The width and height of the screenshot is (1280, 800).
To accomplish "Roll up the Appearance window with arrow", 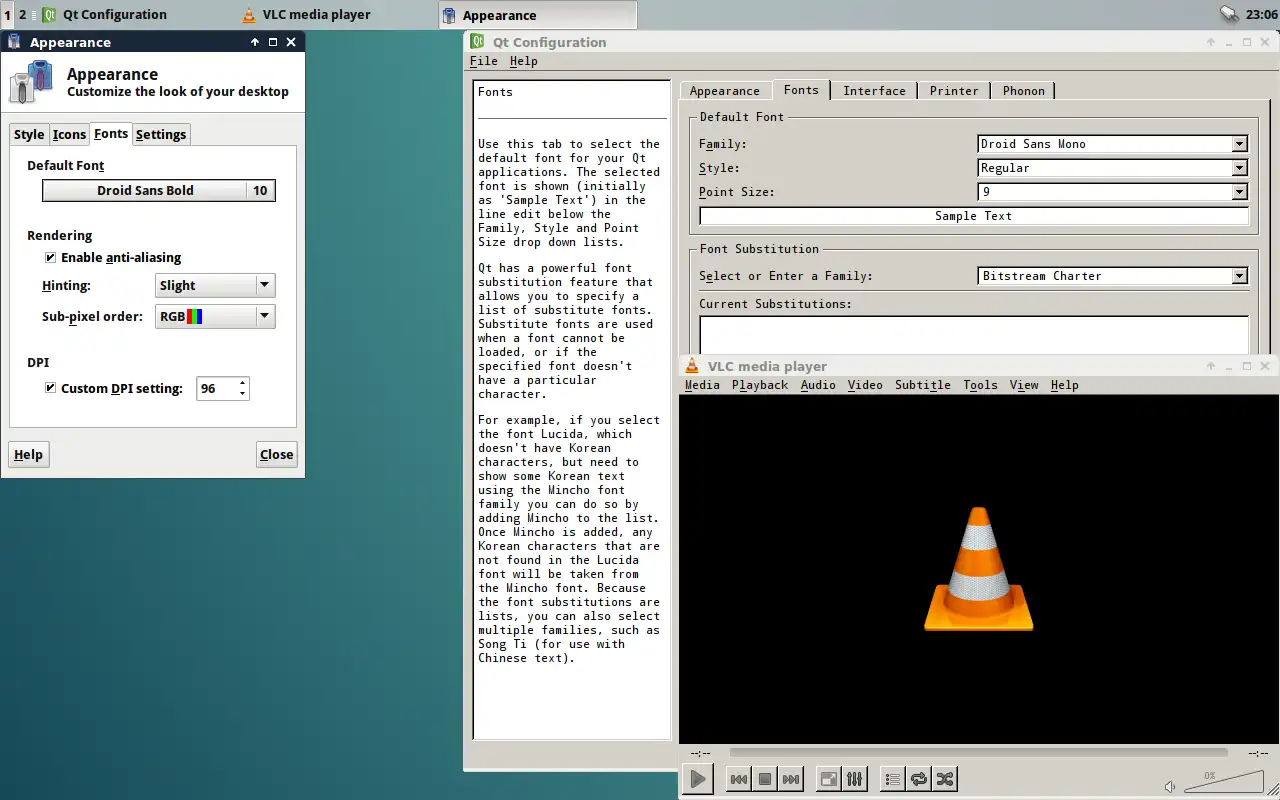I will click(x=255, y=42).
